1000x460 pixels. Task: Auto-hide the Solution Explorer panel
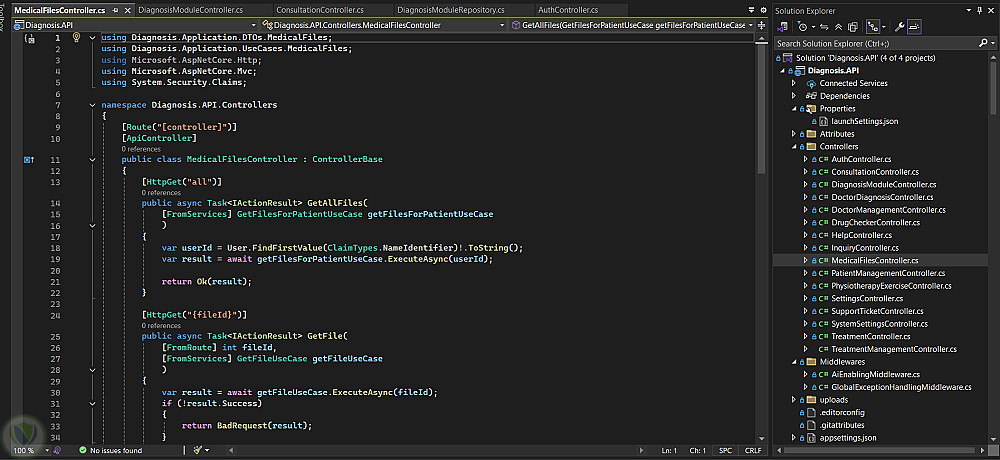(980, 10)
